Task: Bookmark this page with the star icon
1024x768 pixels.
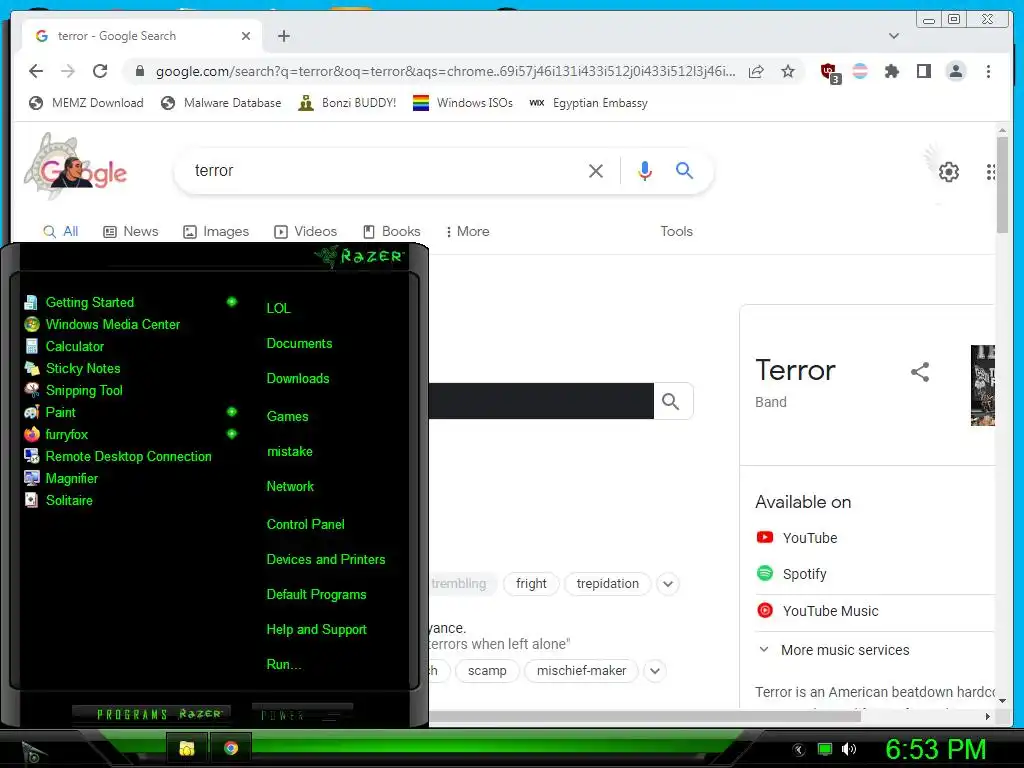Action: (788, 71)
